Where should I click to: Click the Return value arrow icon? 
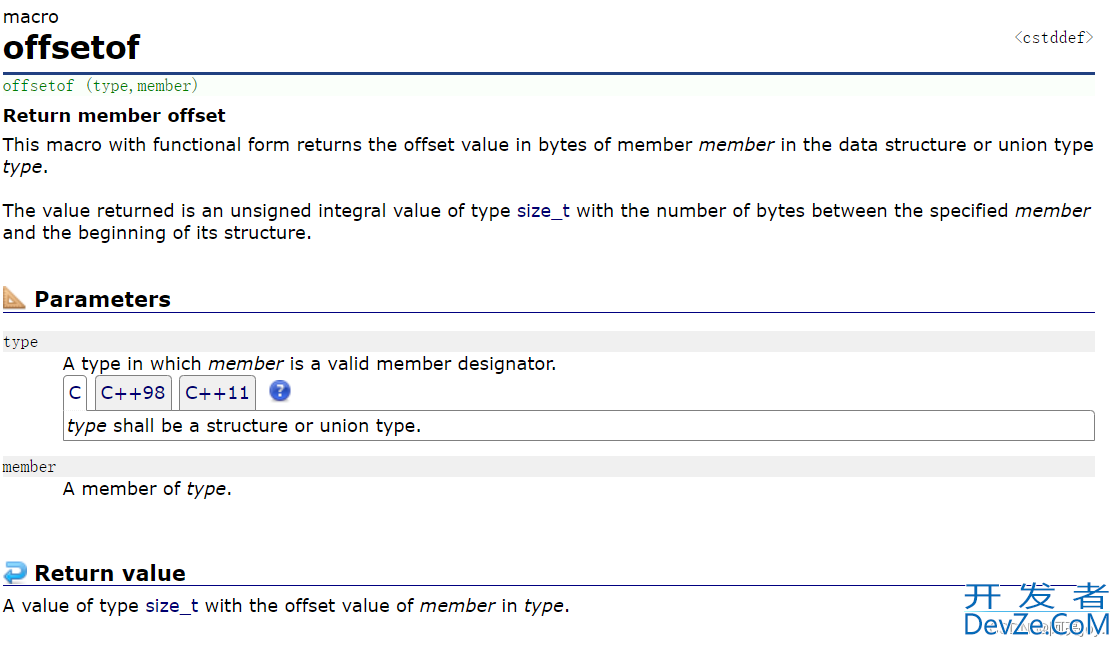15,572
